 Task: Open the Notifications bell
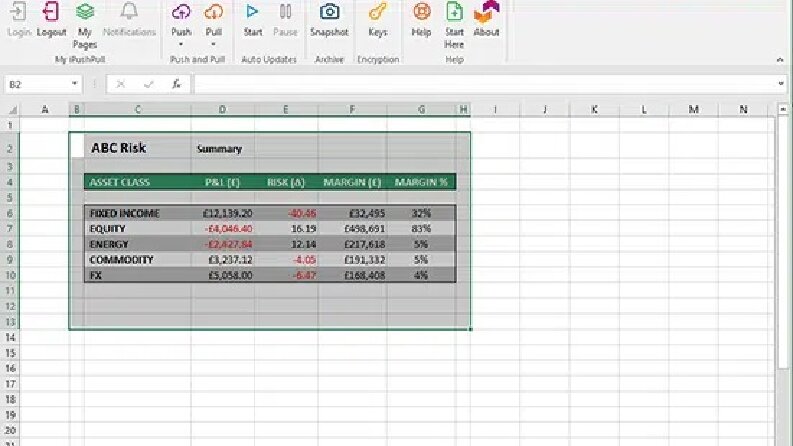click(x=129, y=12)
